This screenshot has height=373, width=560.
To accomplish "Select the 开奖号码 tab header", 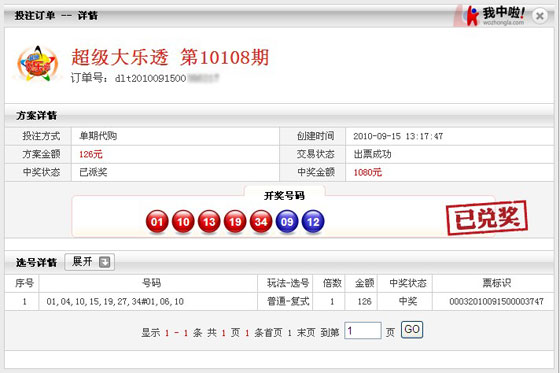I will [284, 195].
